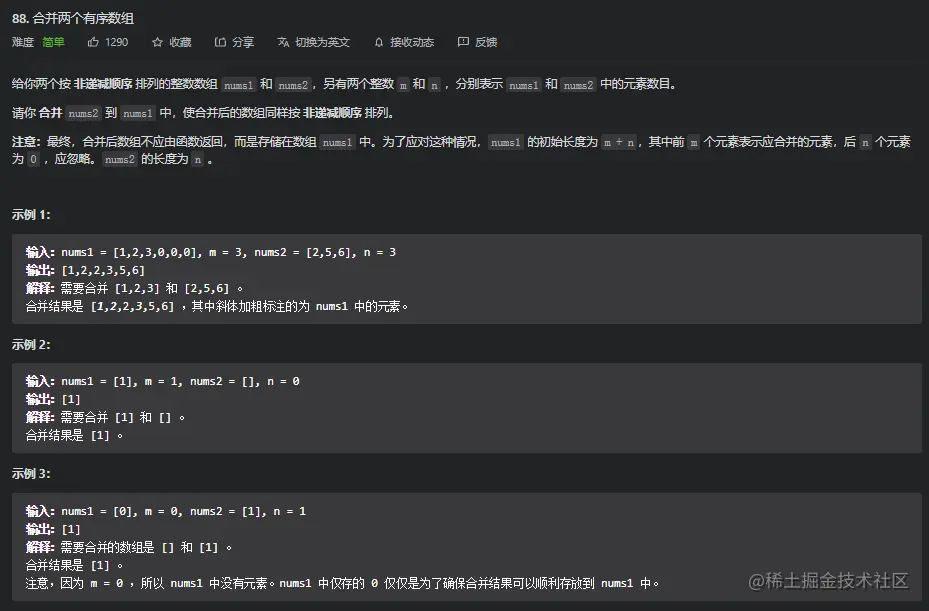
Task: Click the bold 注意: note label
Action: point(26,142)
